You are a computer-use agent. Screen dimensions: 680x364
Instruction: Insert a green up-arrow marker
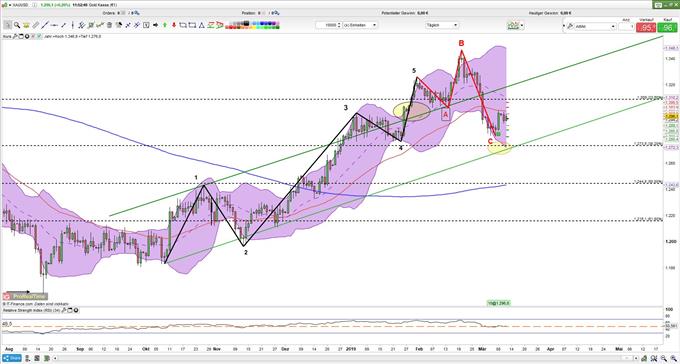click(165, 25)
